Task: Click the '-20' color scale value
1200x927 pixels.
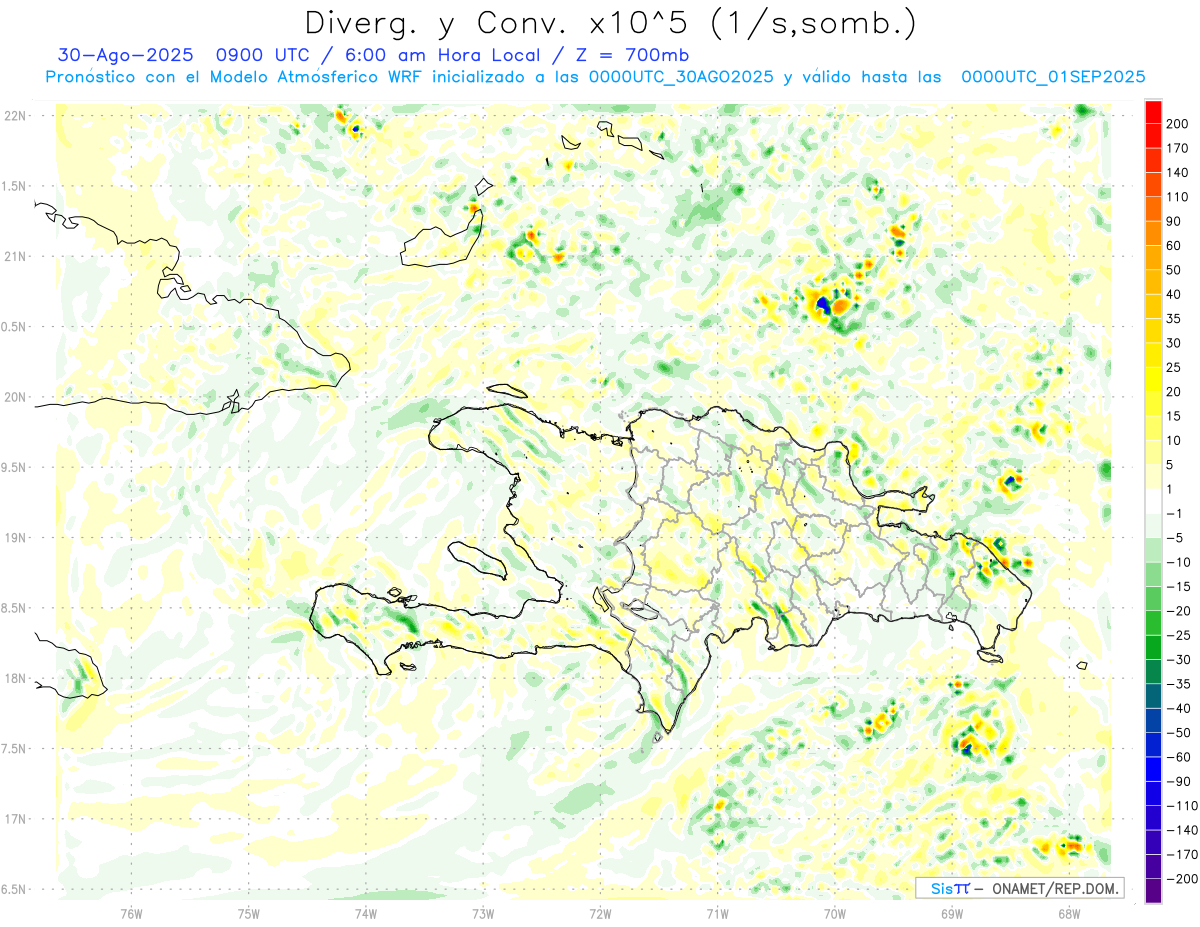Action: pos(1179,611)
